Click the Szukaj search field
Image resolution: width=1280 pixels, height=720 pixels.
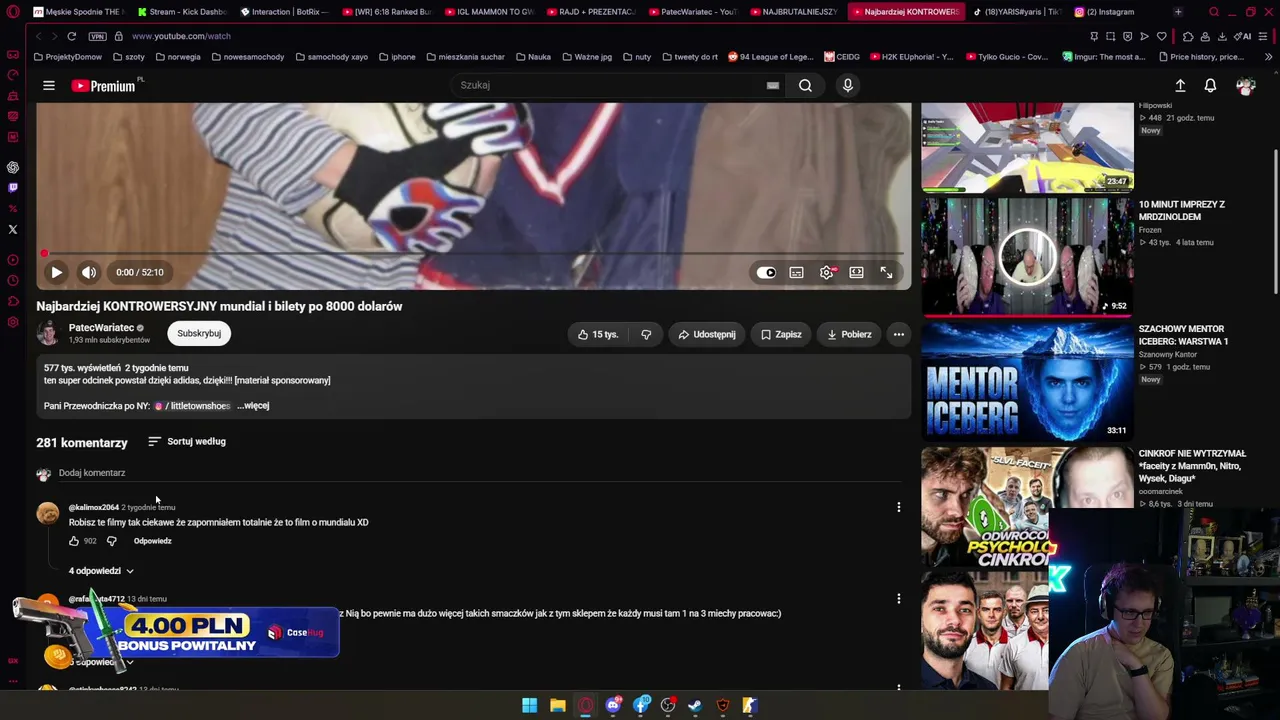tap(610, 85)
